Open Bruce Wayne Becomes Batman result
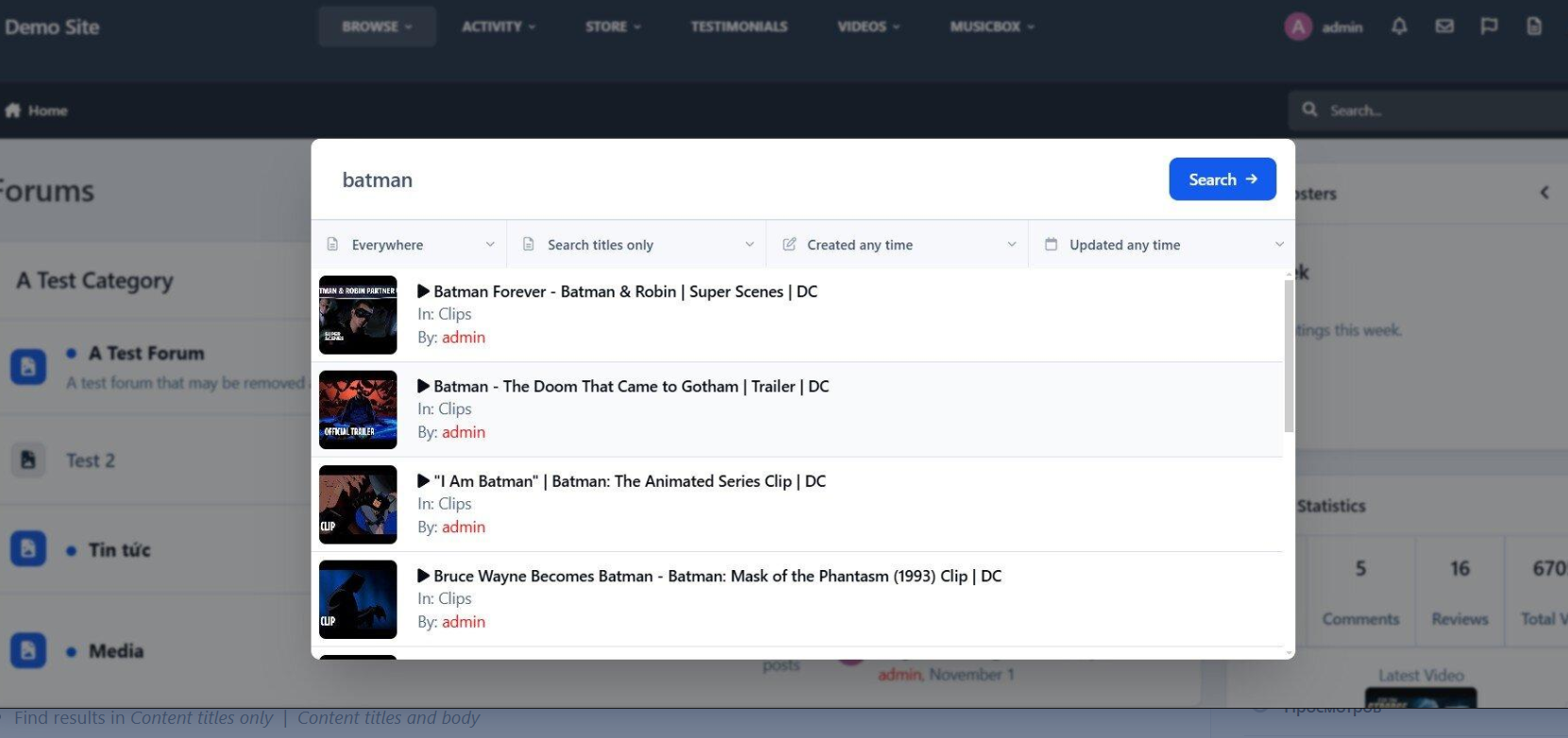 coord(717,576)
